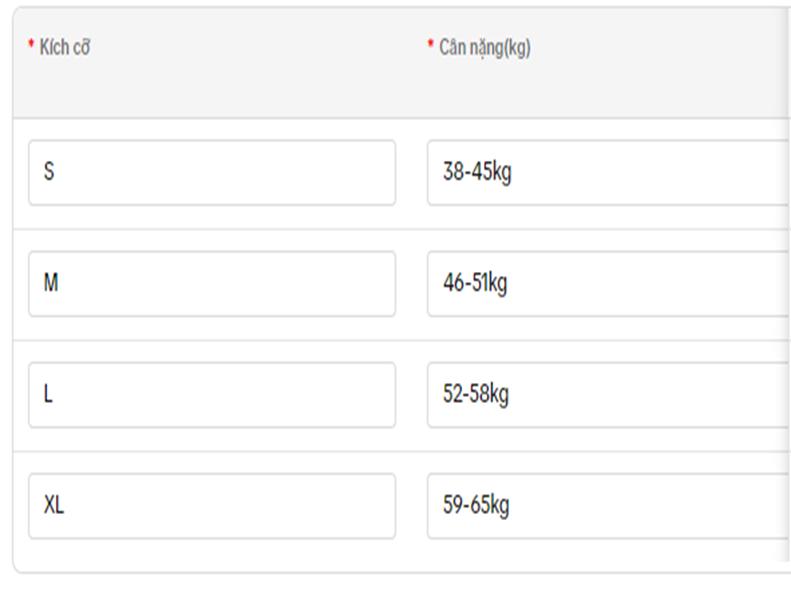
Task: Click the 52-58kg text in weight box
Action: pos(476,394)
